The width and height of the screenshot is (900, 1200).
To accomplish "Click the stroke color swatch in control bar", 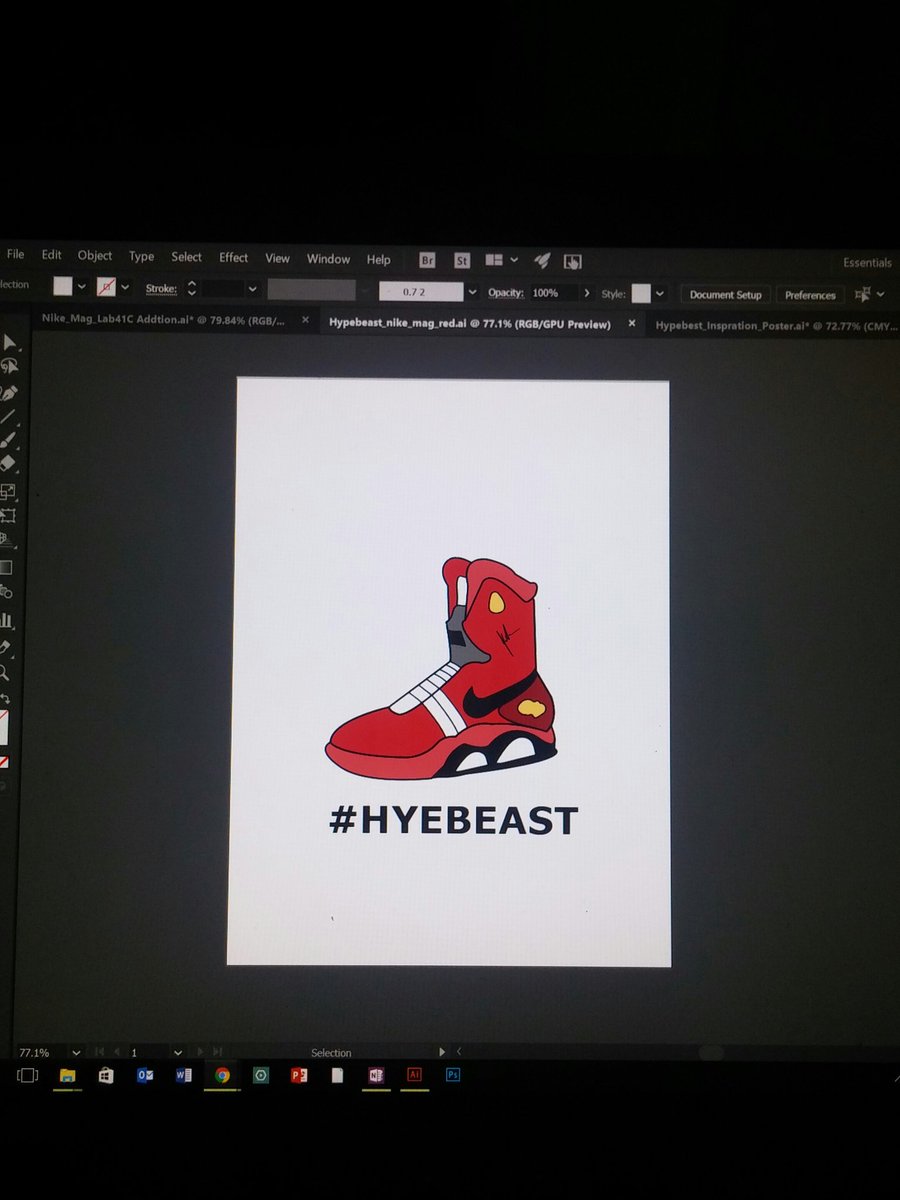I will (x=106, y=287).
